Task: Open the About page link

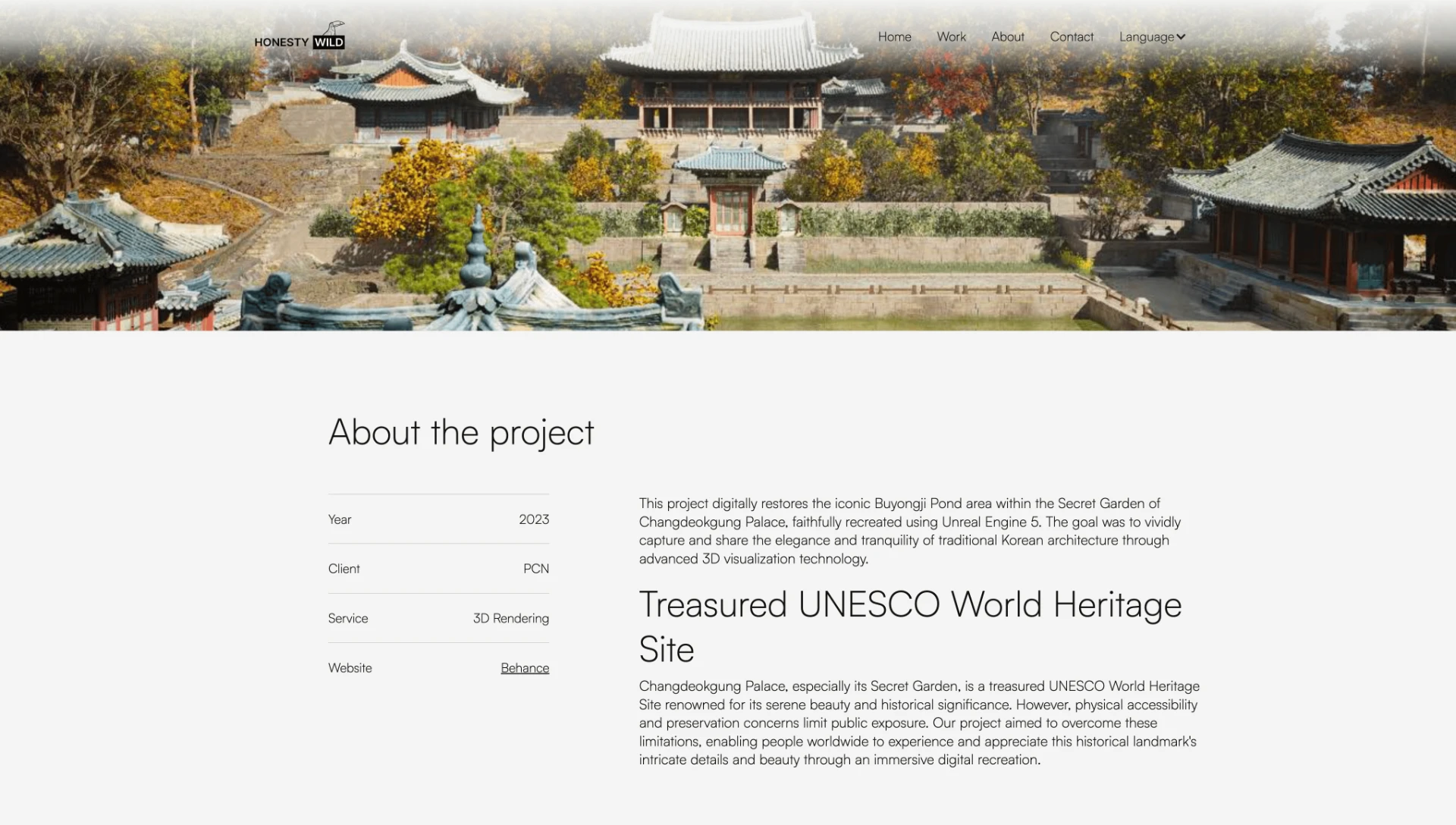Action: [x=1007, y=36]
